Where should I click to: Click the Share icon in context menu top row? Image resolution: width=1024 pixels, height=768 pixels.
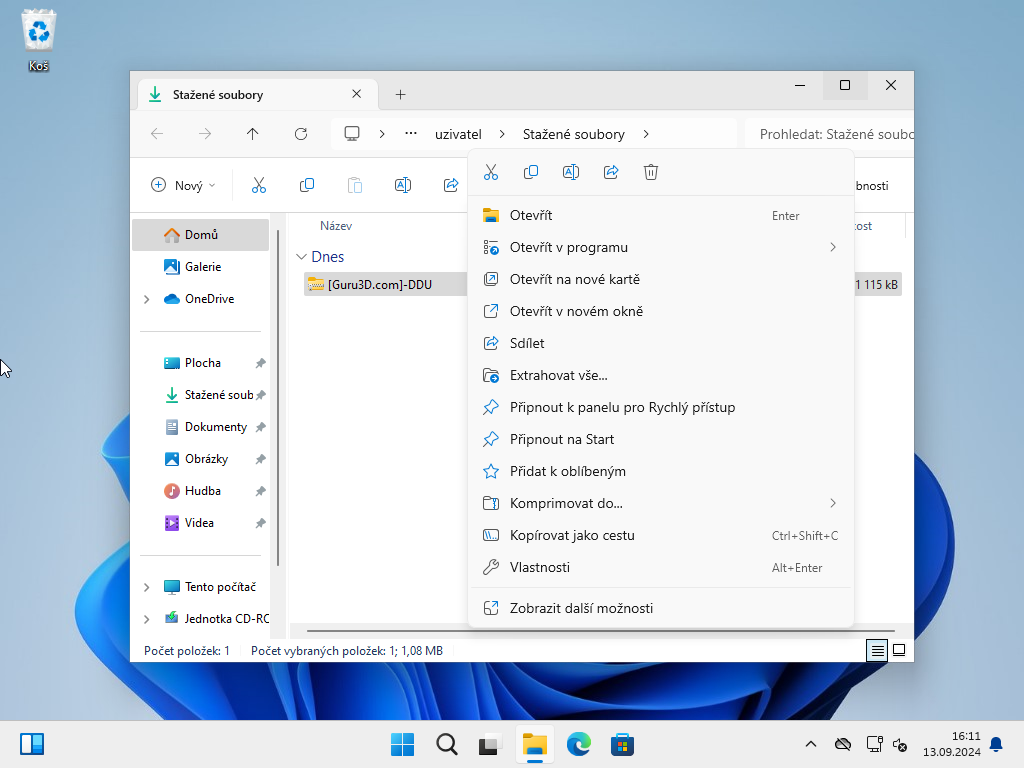(x=611, y=172)
